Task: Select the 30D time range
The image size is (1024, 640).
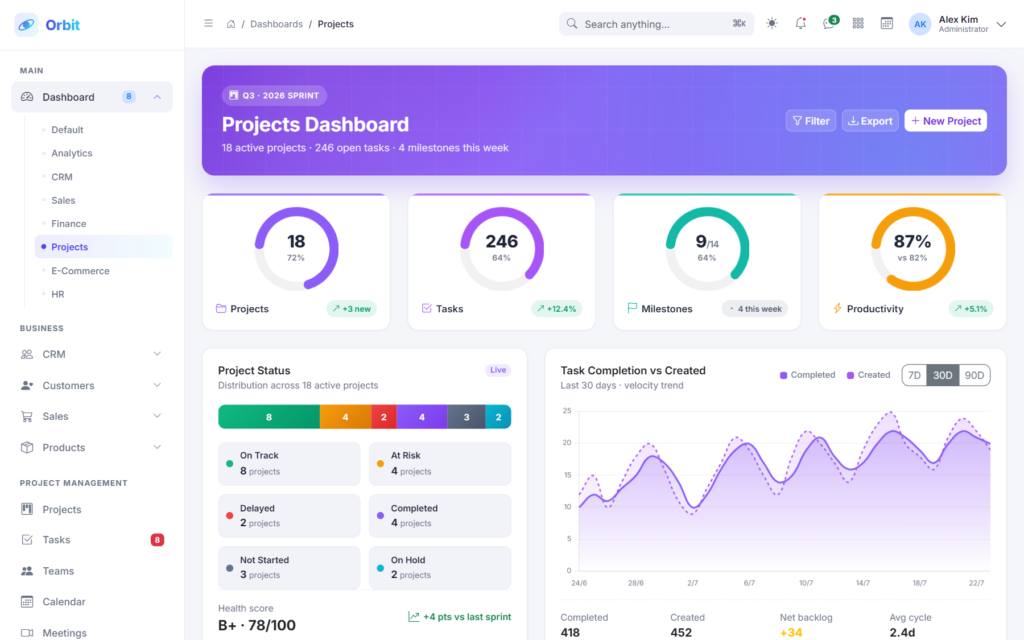Action: click(942, 376)
